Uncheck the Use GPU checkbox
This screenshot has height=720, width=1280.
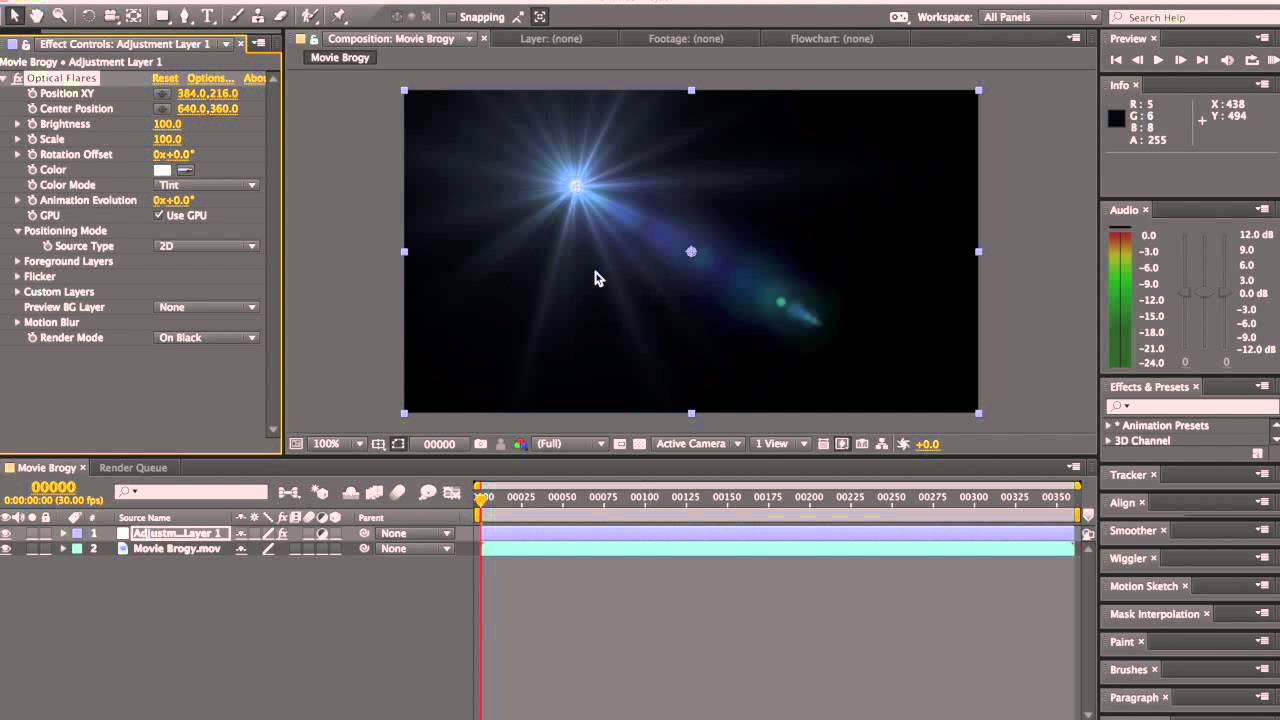click(x=159, y=215)
